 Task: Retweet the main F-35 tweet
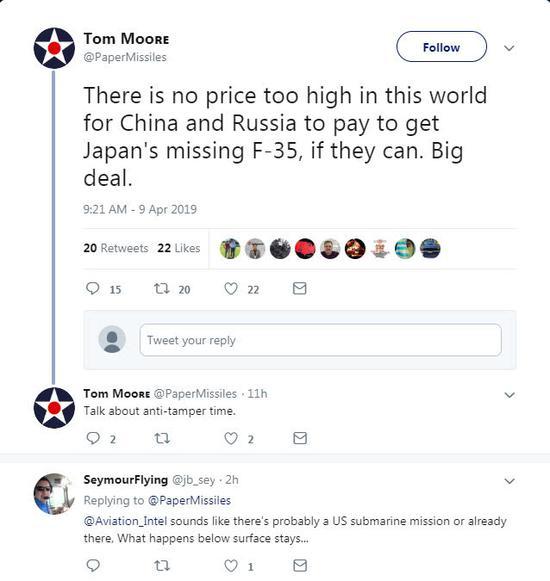click(x=162, y=288)
